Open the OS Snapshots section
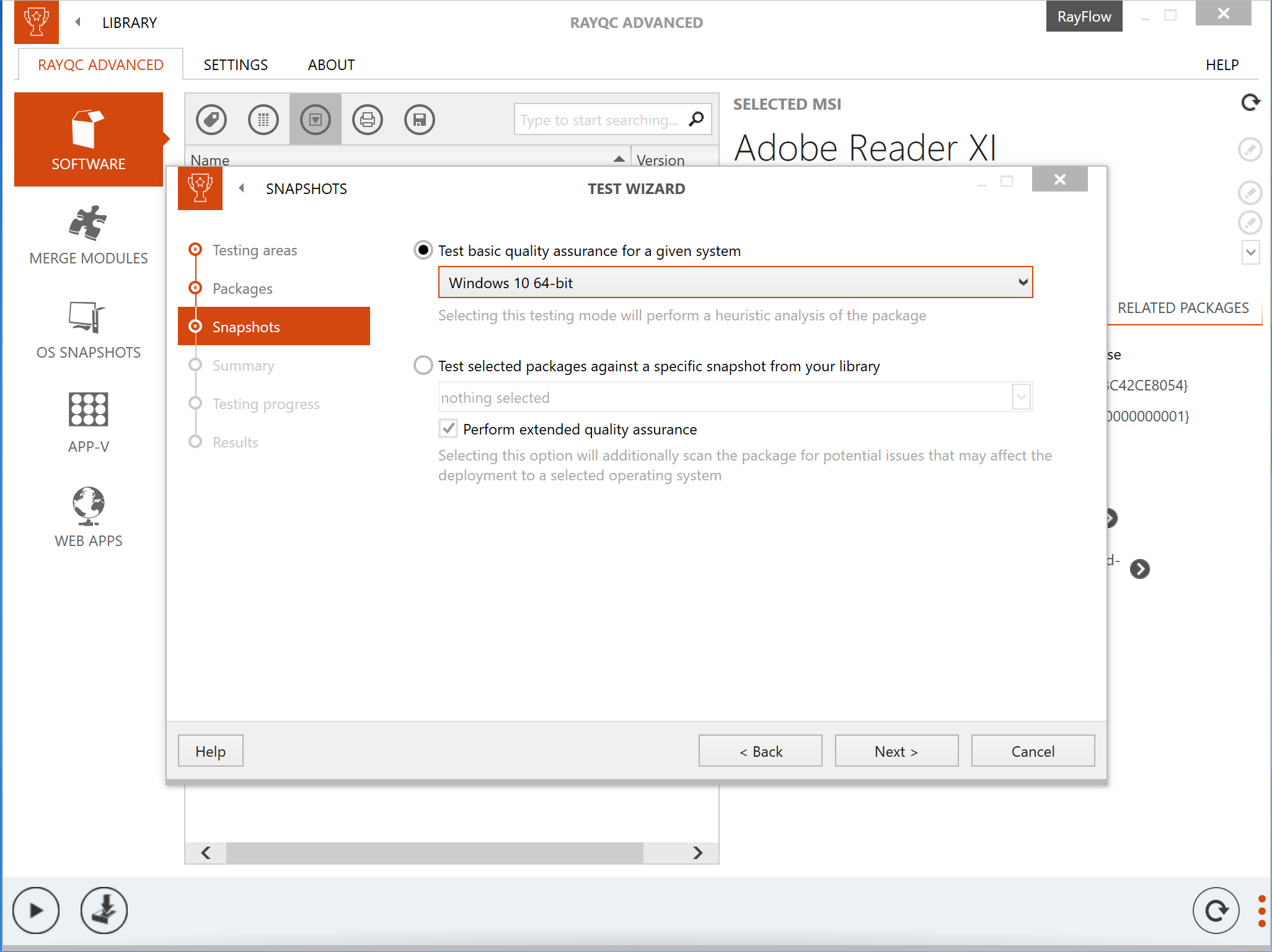Screen dimensions: 1272x952 89,330
